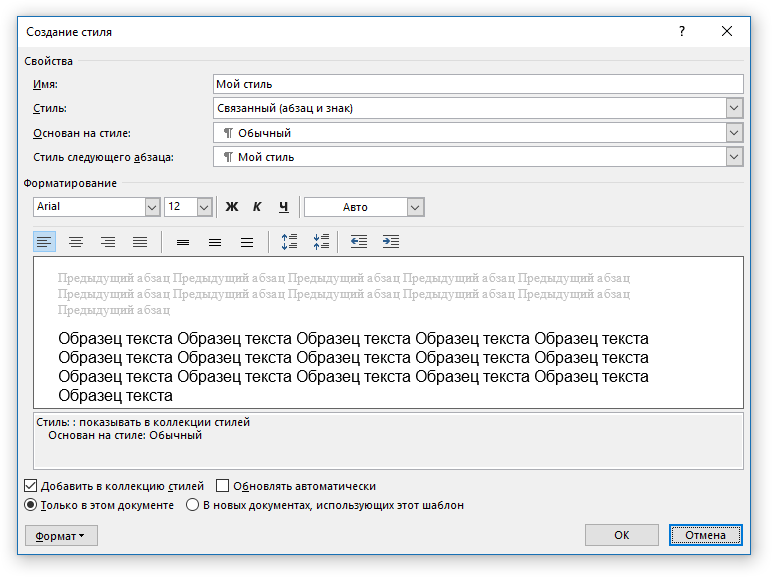The width and height of the screenshot is (772, 577).
Task: Decrease paragraph spacing
Action: click(321, 242)
